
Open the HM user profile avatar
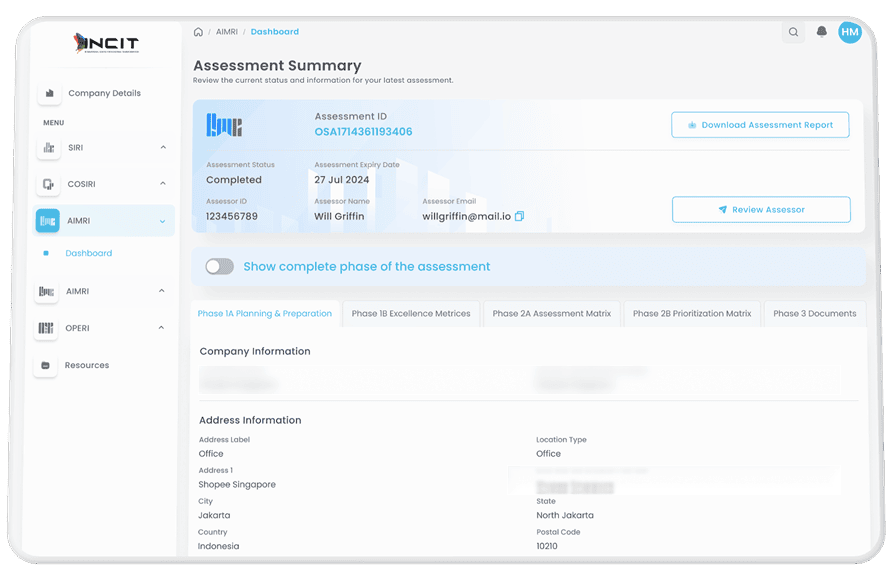[x=849, y=32]
